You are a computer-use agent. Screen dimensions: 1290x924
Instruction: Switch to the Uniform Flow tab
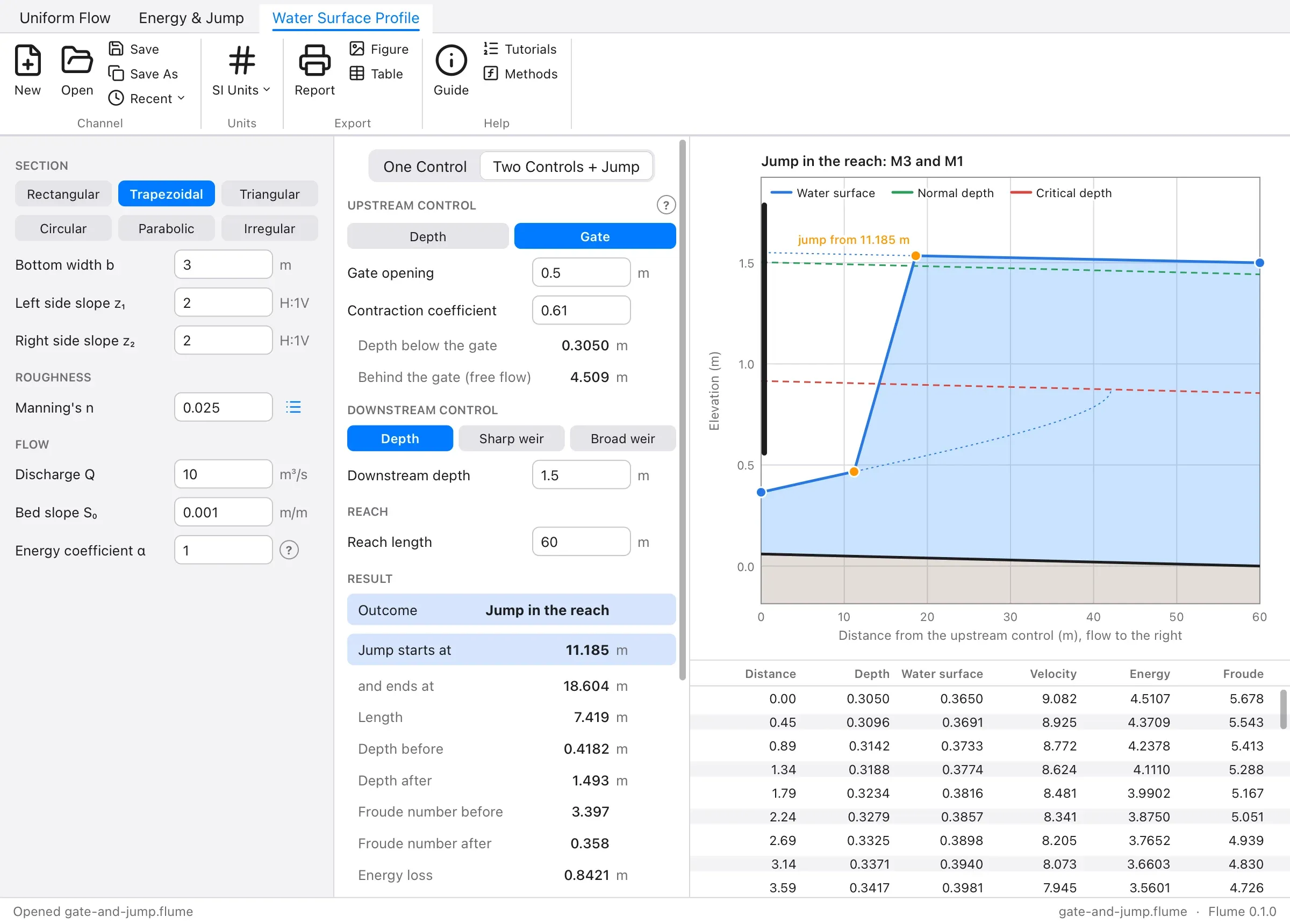[65, 18]
